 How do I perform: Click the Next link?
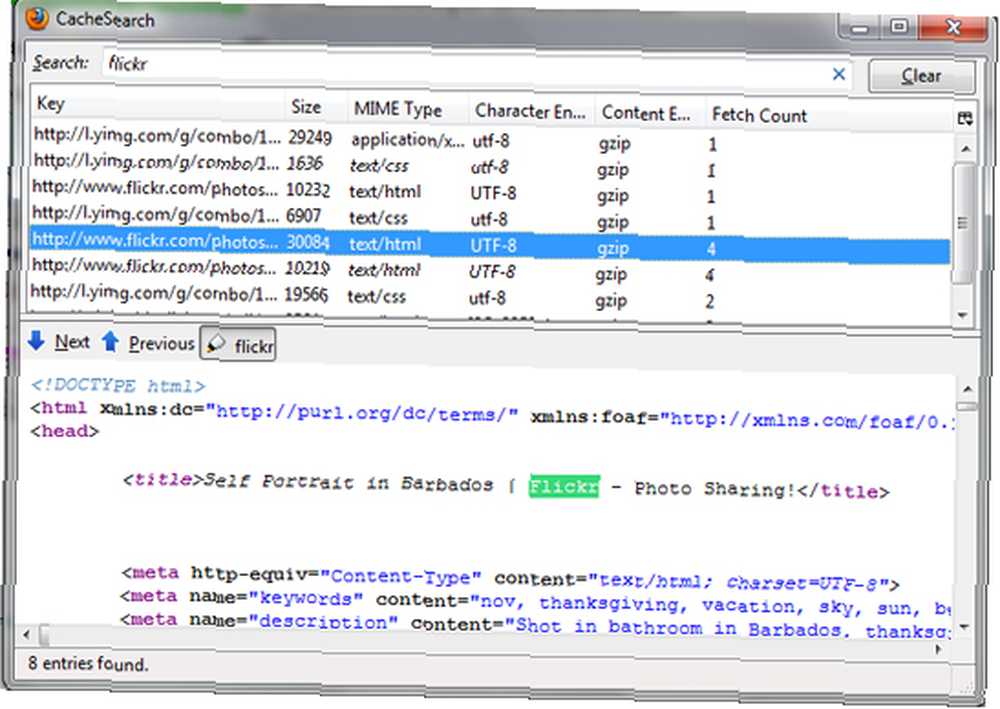72,342
